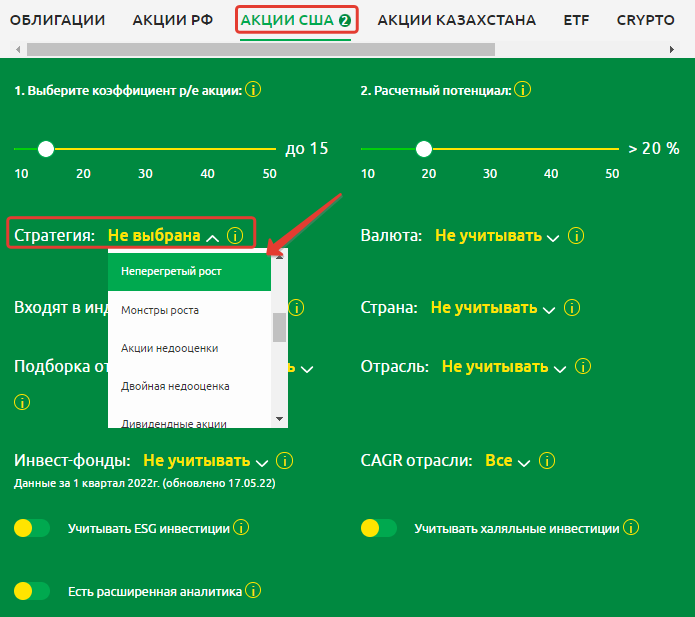The image size is (695, 617).
Task: Open the CAGR отрасли dropdown
Action: [506, 461]
